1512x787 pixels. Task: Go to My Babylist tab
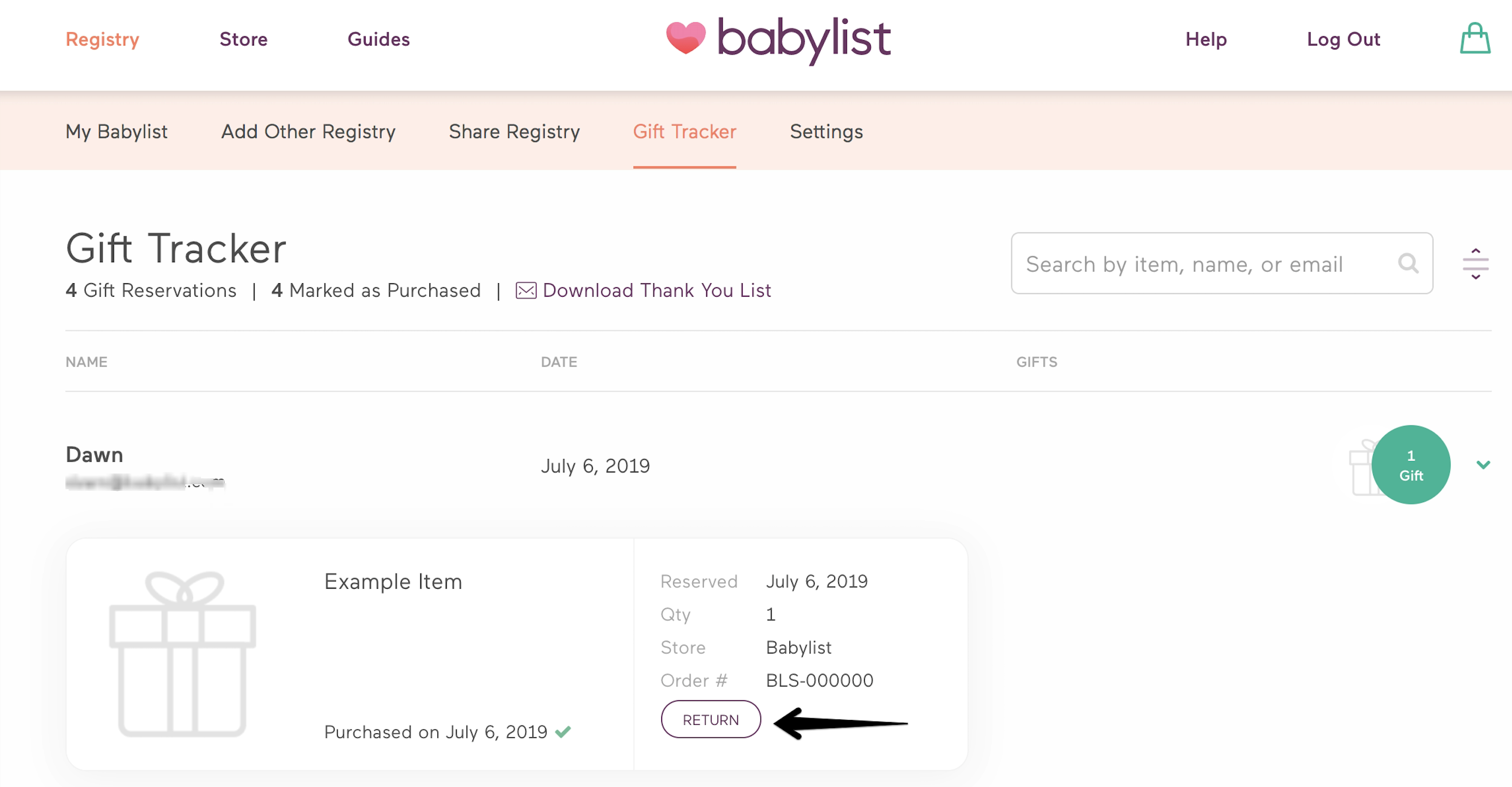(116, 131)
